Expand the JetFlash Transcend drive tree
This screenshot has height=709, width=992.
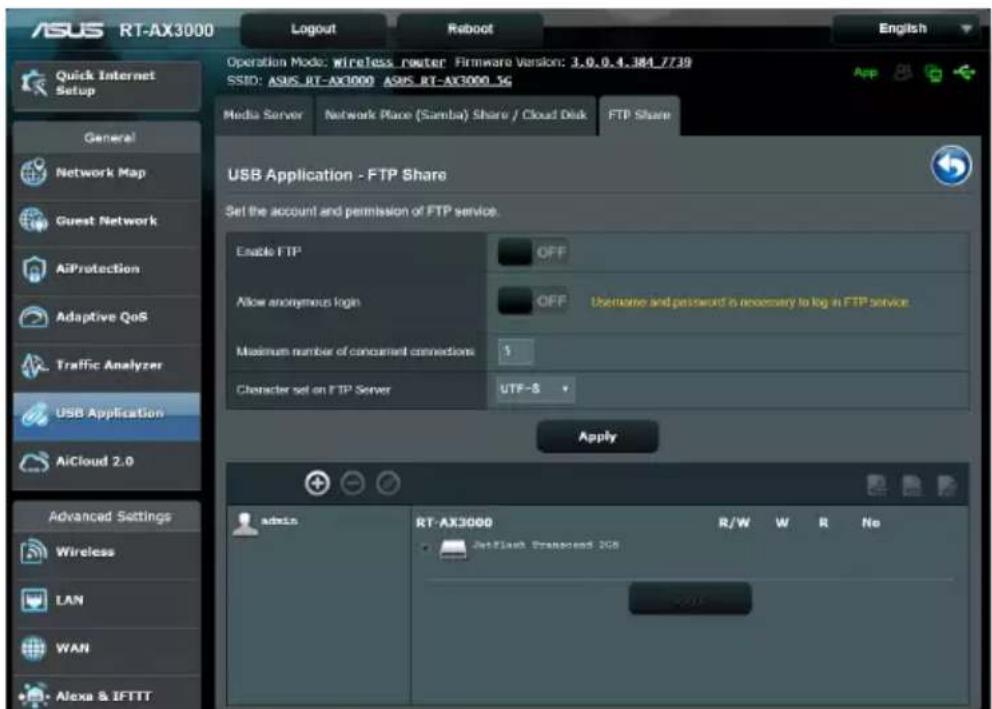pyautogui.click(x=425, y=547)
